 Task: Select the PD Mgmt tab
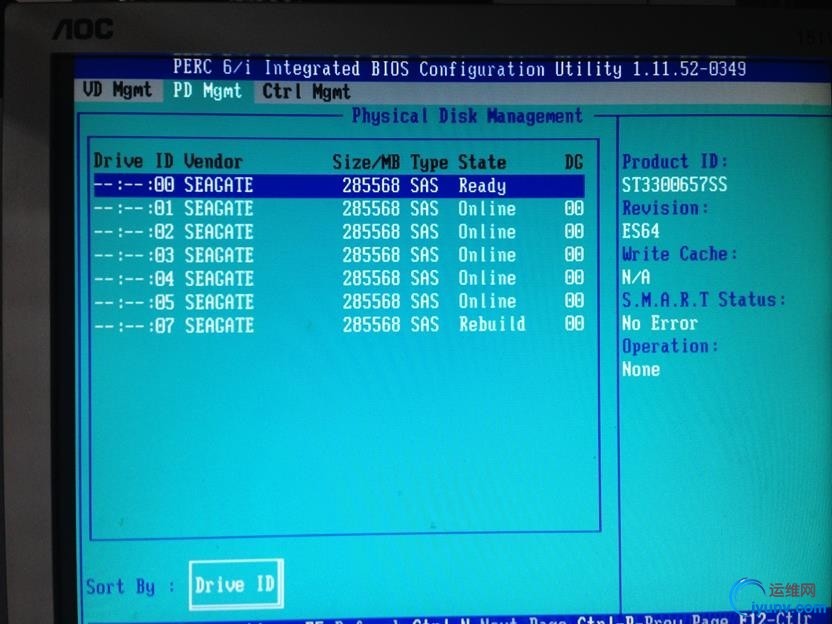pyautogui.click(x=207, y=91)
